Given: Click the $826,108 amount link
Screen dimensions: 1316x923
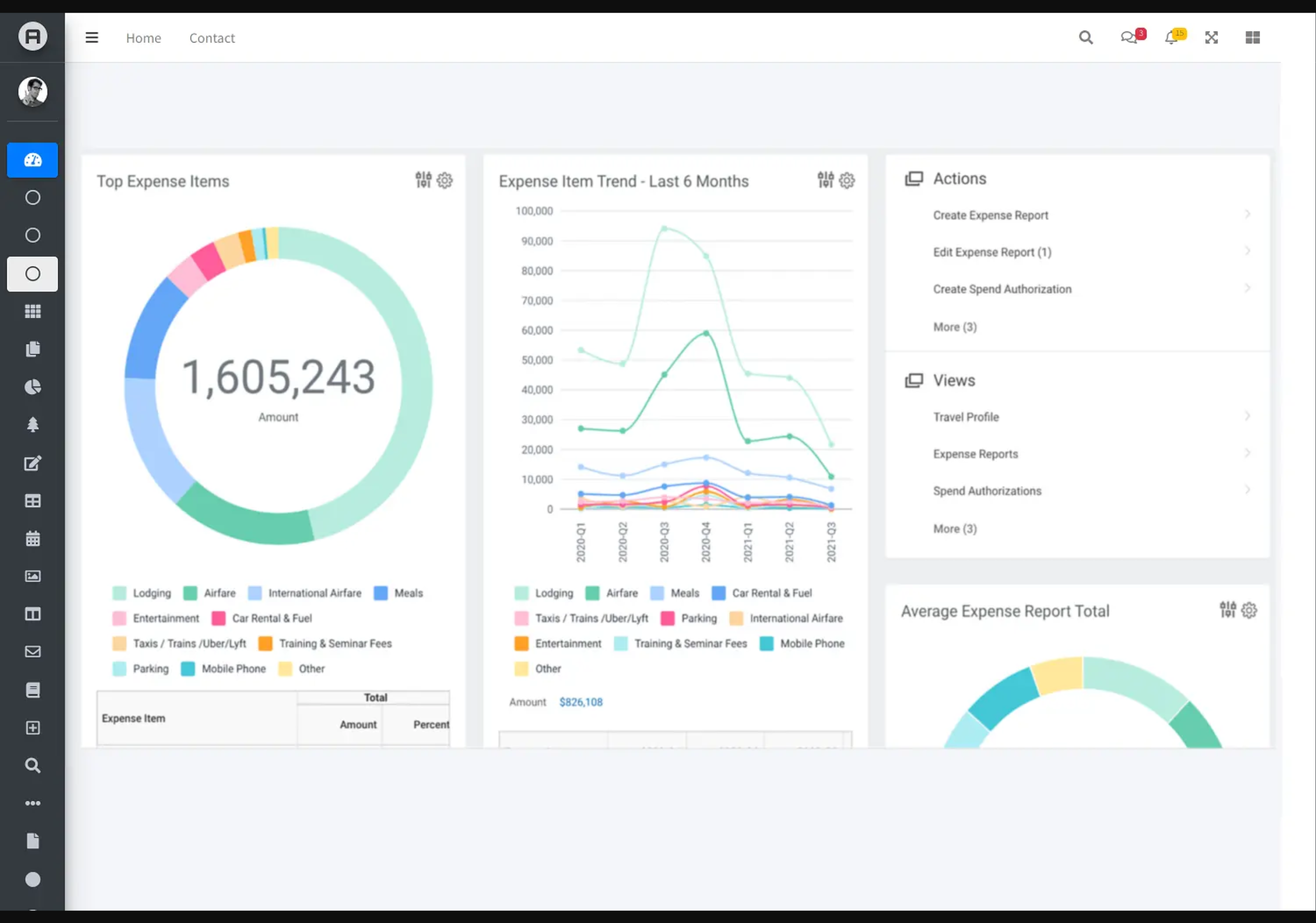Looking at the screenshot, I should pyautogui.click(x=580, y=702).
